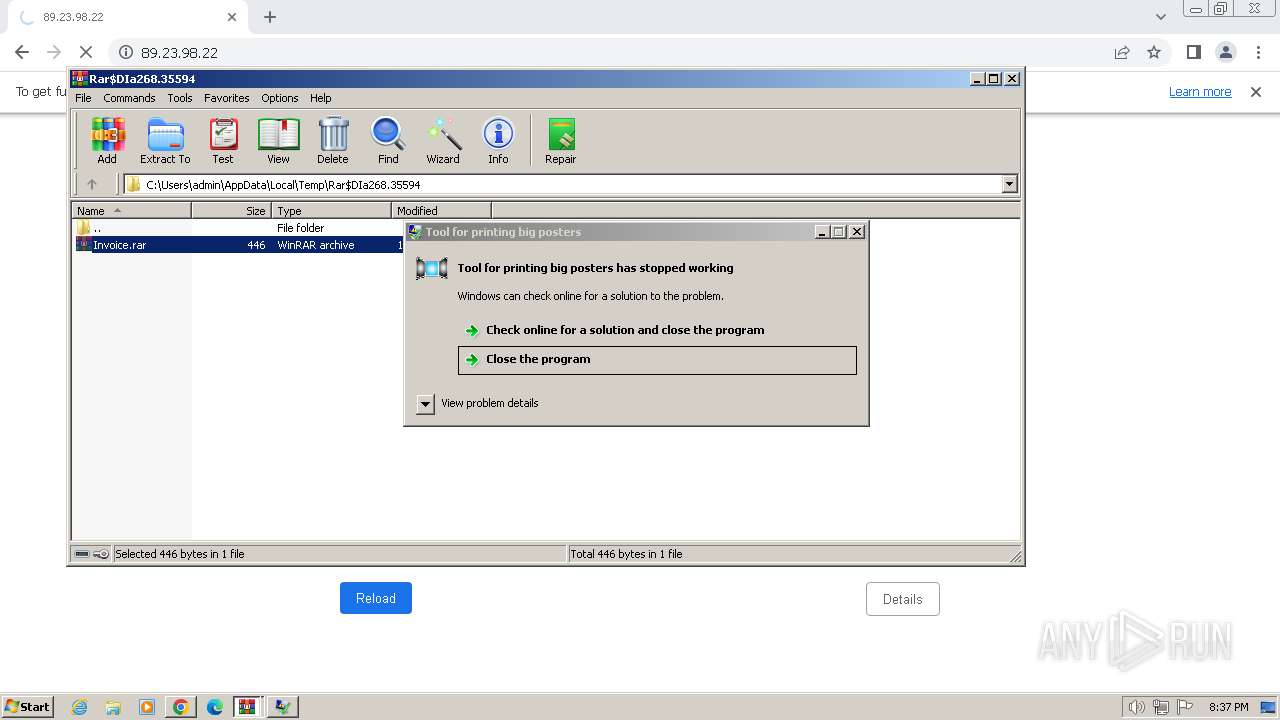Open the Chrome profile avatar icon

click(x=1225, y=52)
